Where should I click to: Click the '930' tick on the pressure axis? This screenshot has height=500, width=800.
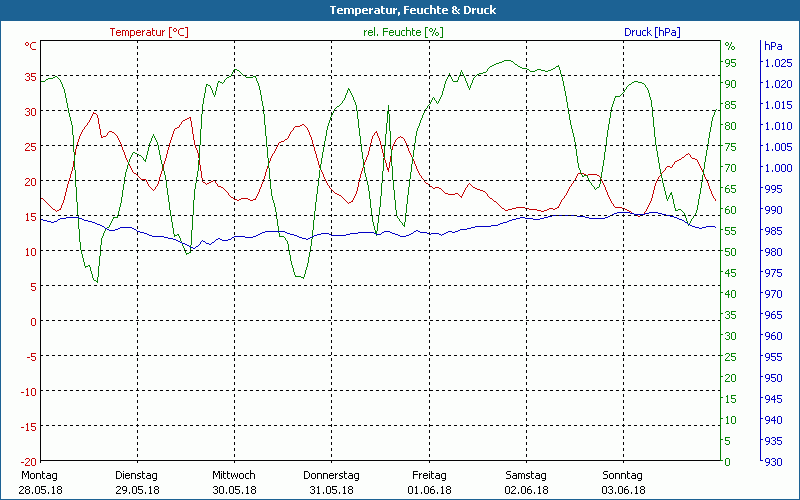click(773, 462)
